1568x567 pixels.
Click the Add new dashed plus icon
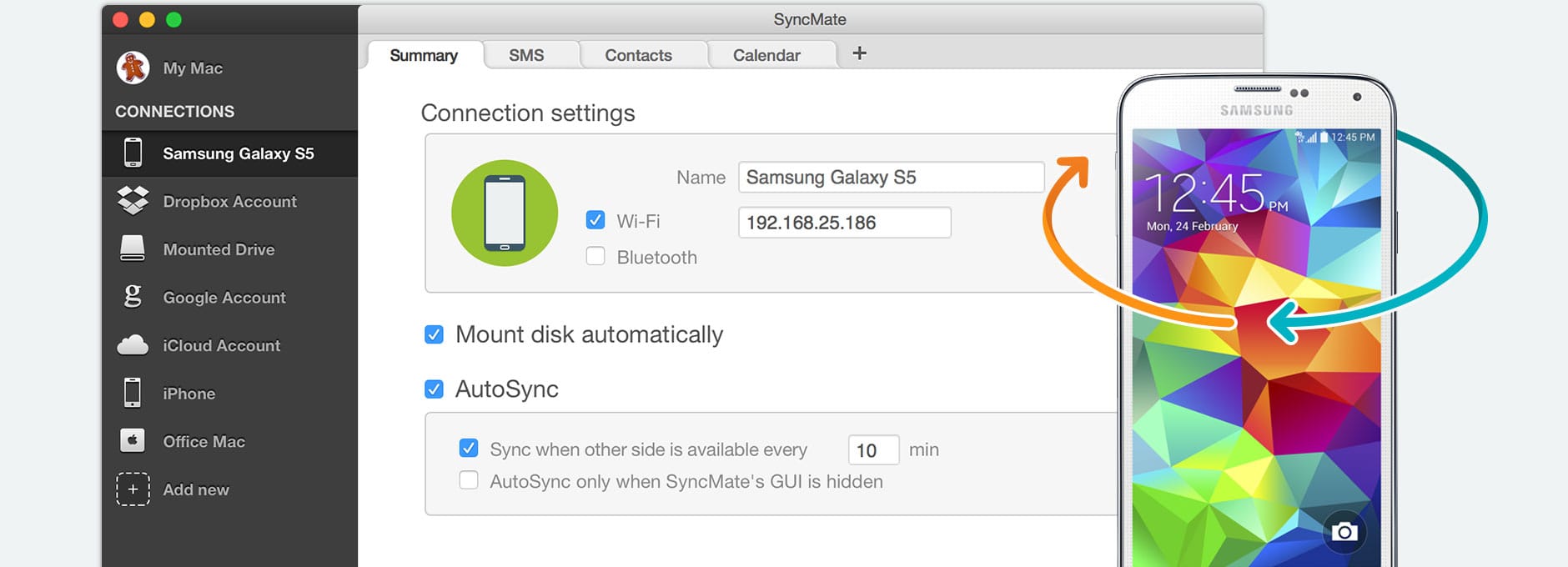[x=133, y=489]
